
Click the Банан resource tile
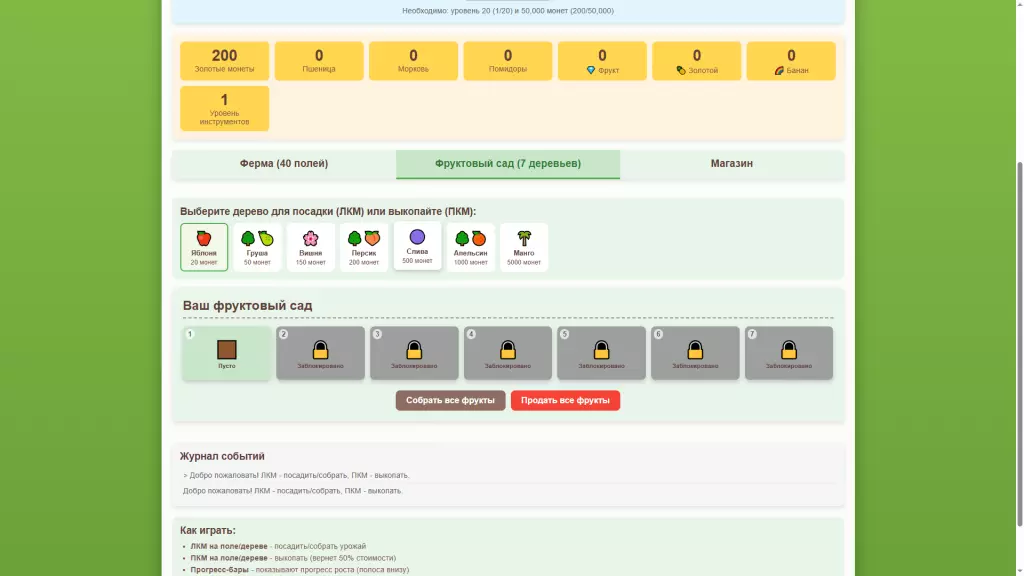[x=791, y=61]
